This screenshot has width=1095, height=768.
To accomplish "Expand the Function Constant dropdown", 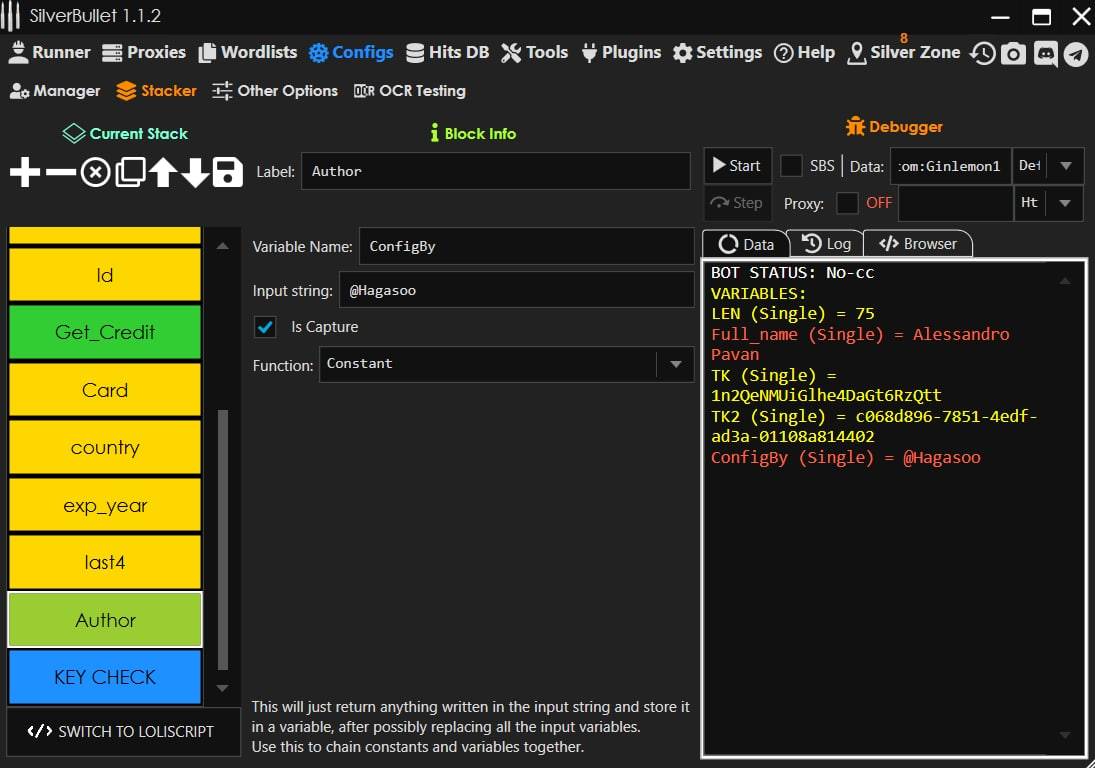I will click(675, 364).
